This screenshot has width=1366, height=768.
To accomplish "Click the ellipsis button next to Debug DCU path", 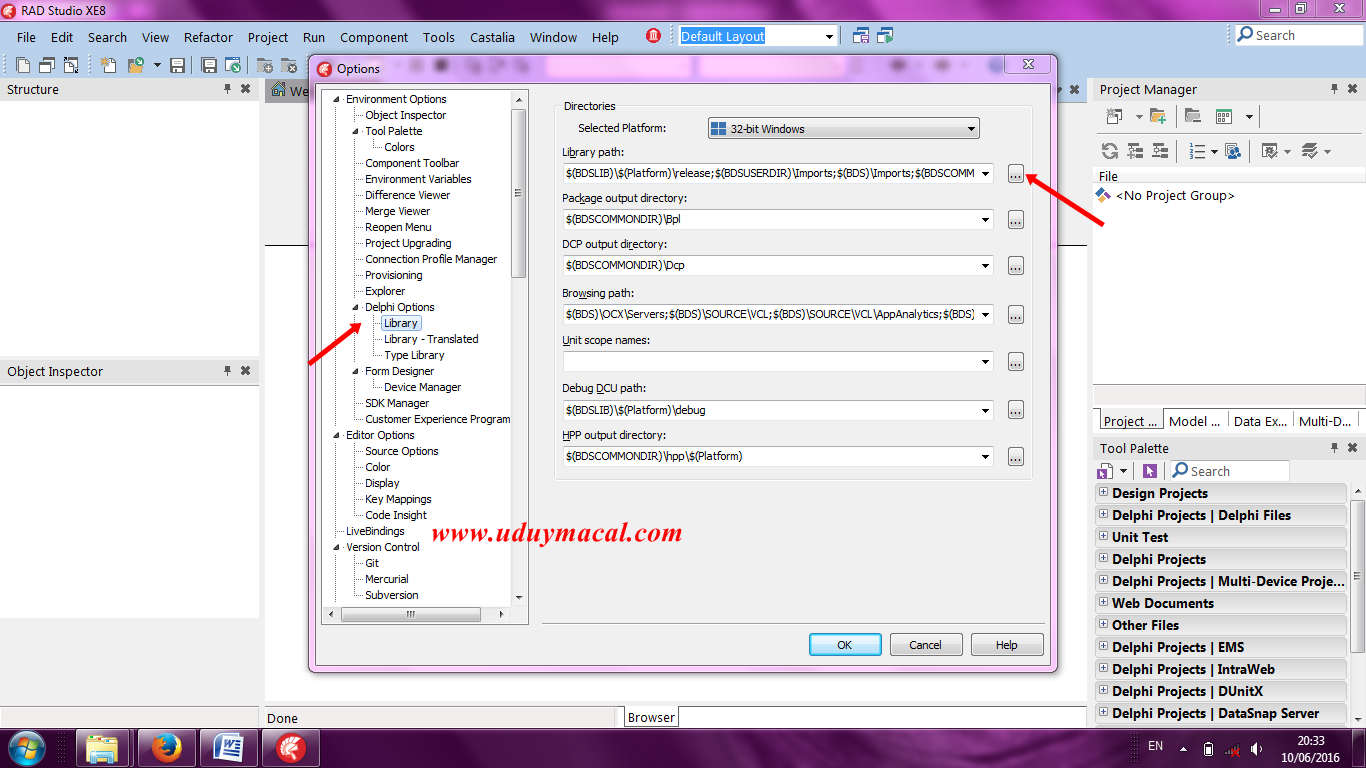I will tap(1016, 410).
